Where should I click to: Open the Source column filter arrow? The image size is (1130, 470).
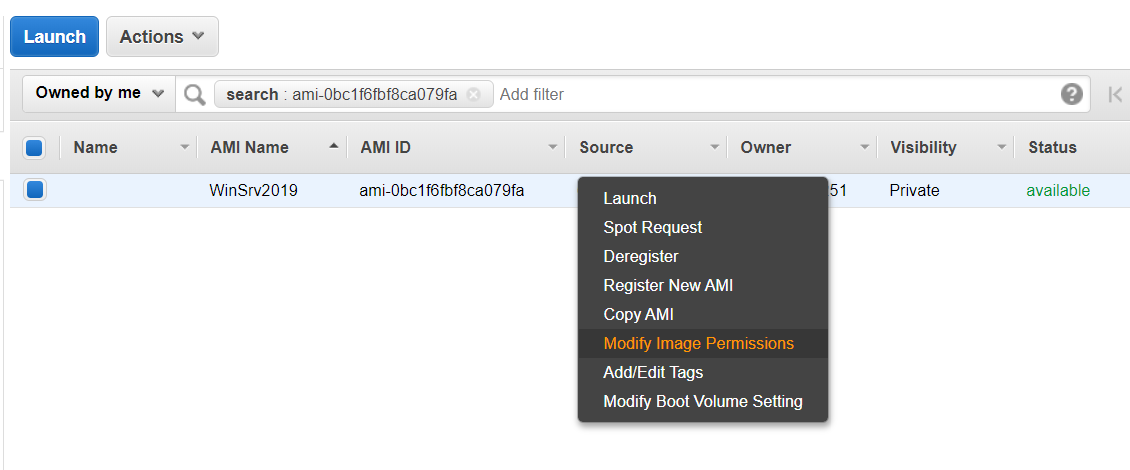pyautogui.click(x=714, y=148)
